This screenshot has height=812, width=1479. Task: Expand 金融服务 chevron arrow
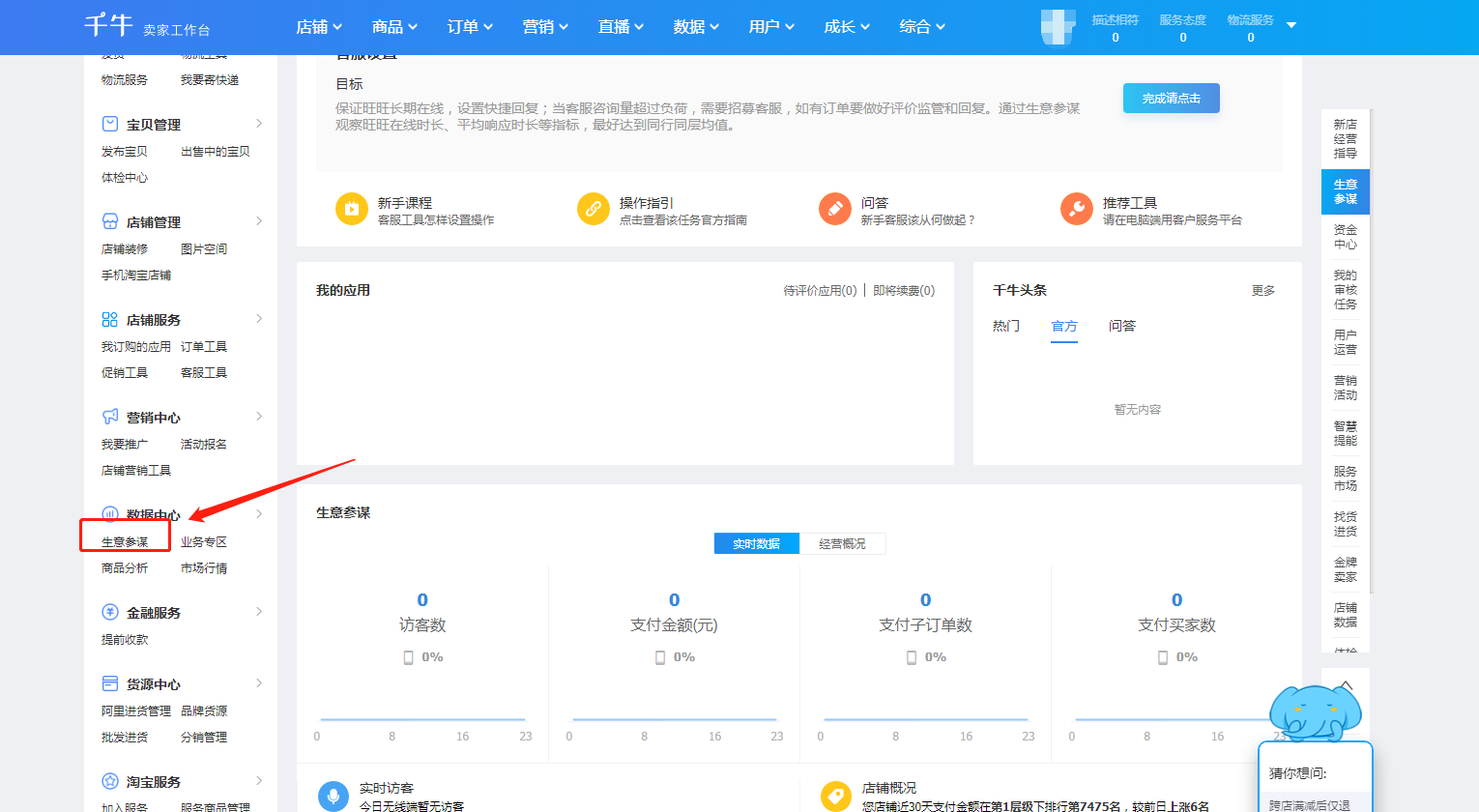point(259,611)
